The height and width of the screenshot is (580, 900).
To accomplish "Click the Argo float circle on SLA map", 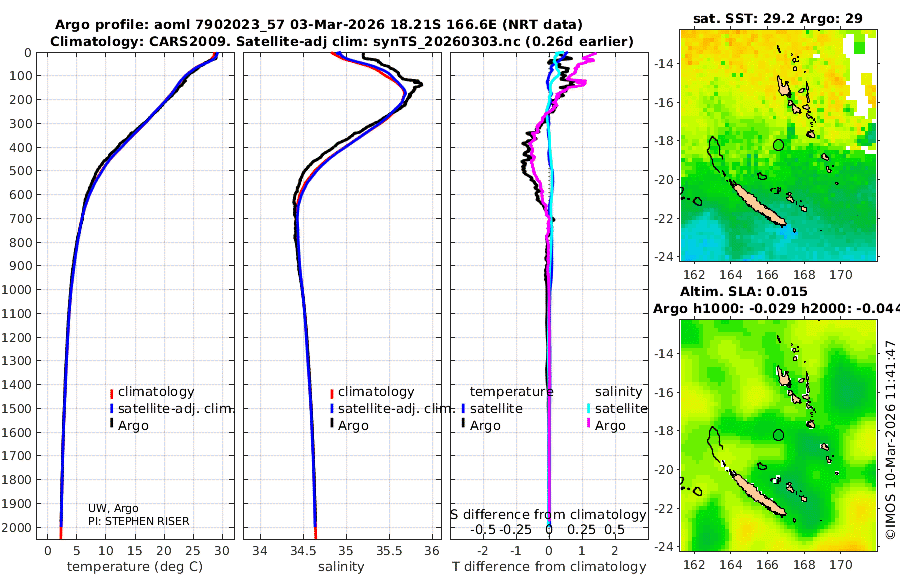I will (x=778, y=435).
